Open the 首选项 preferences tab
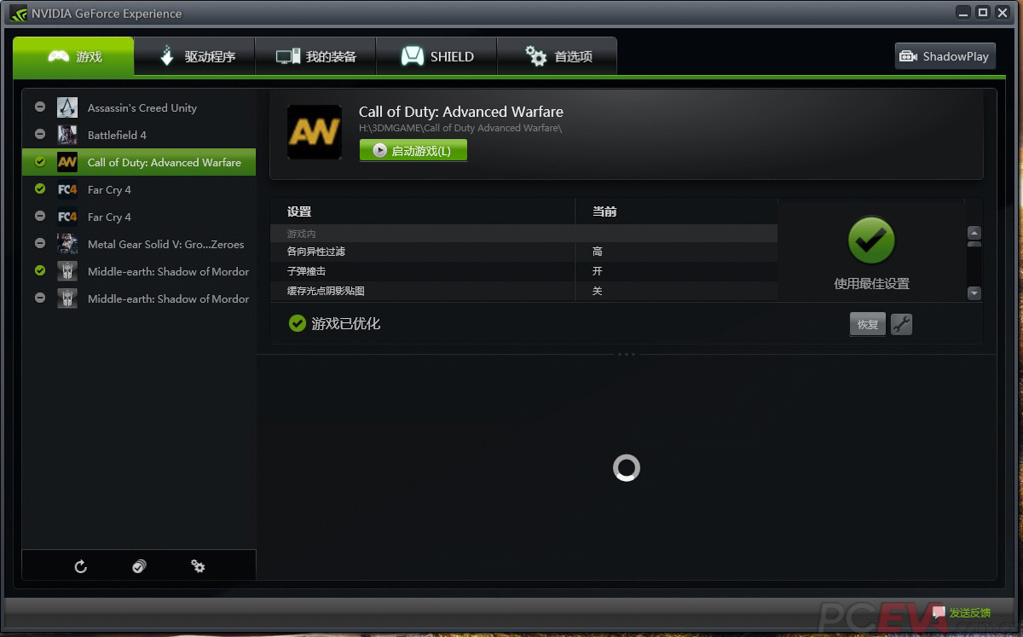The image size is (1023, 637). [558, 57]
